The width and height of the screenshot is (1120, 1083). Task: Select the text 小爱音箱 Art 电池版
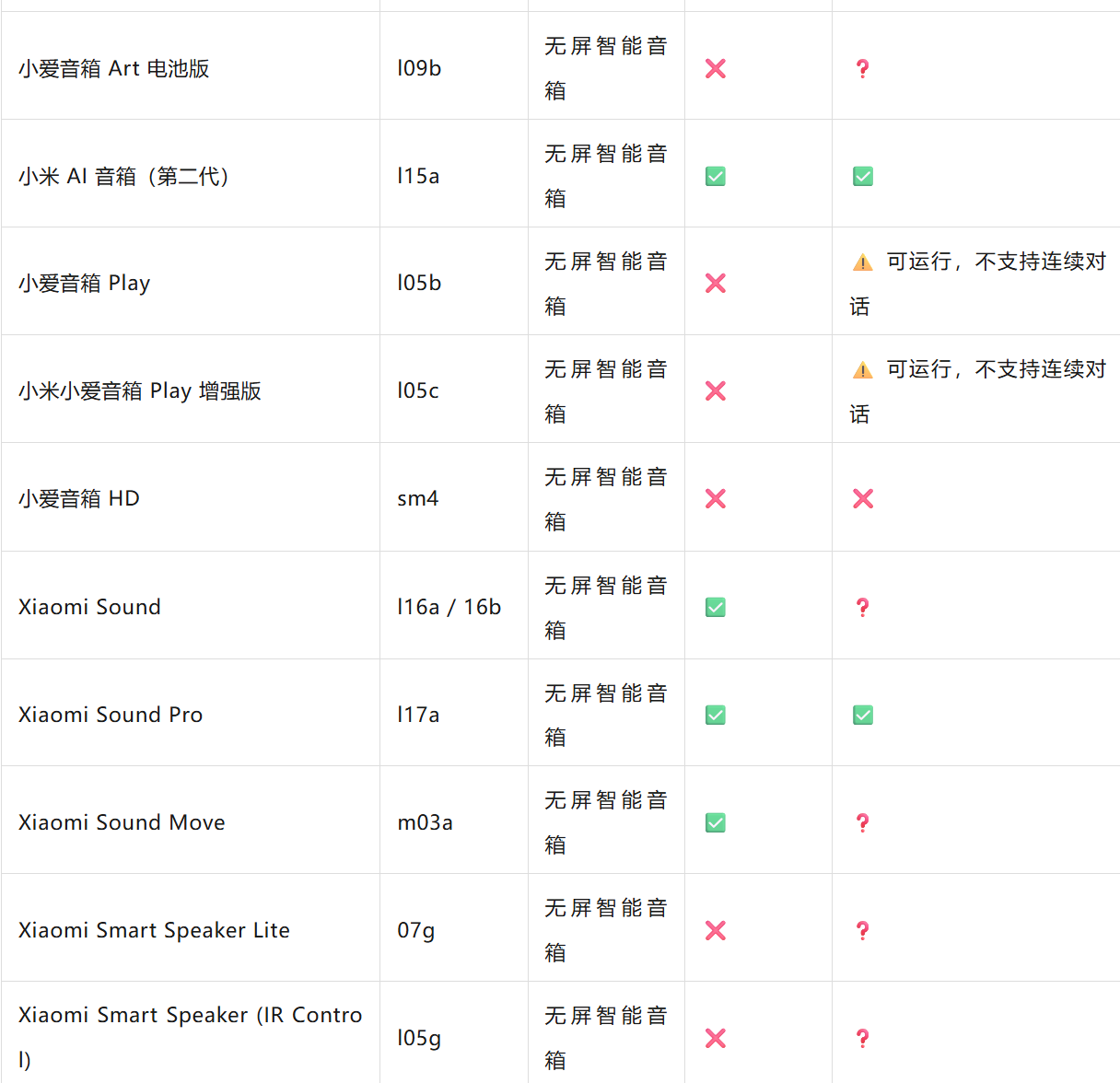pos(114,68)
